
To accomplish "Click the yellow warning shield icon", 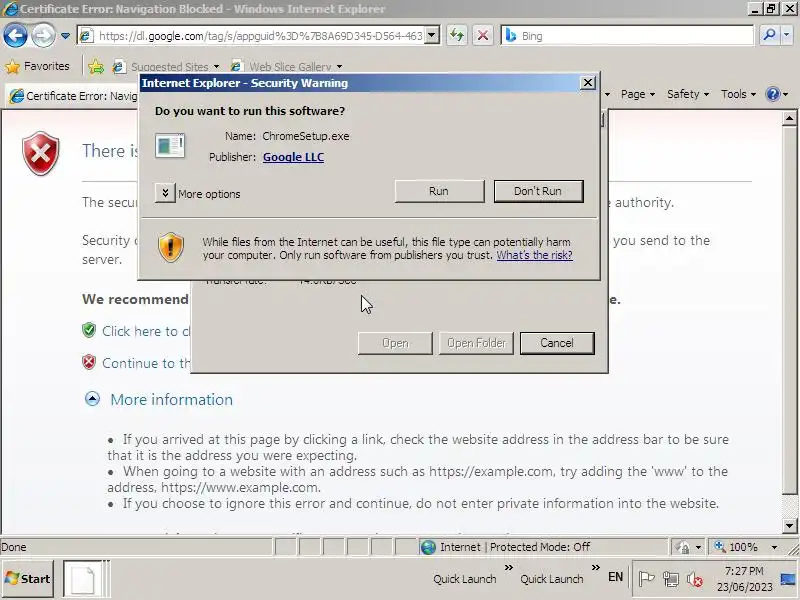I will [x=171, y=248].
